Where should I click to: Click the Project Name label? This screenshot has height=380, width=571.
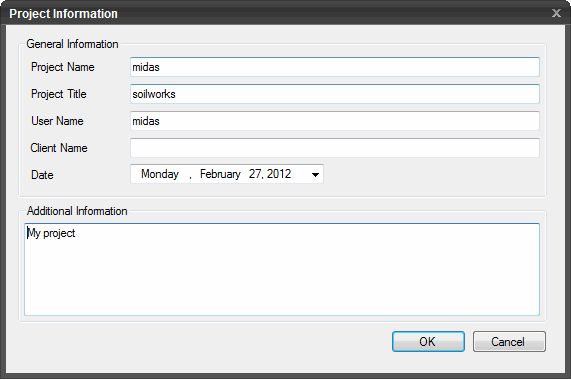click(x=63, y=67)
